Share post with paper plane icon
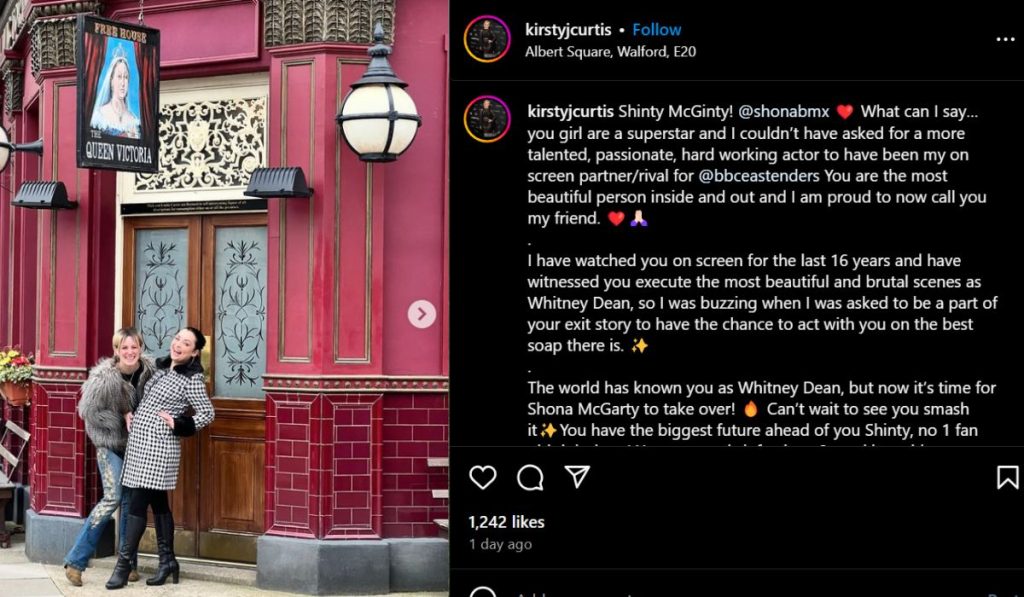 click(577, 477)
